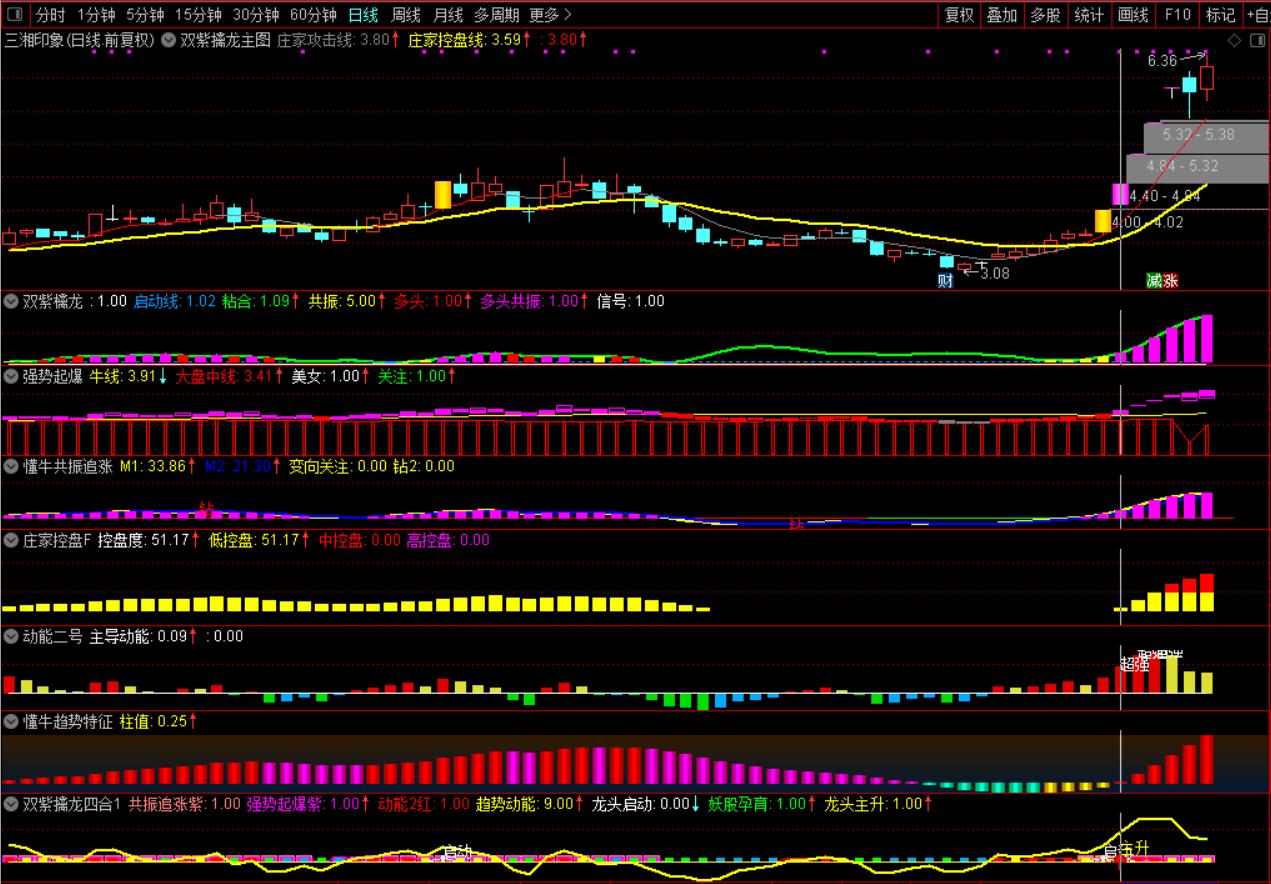The width and height of the screenshot is (1271, 884).
Task: Click the 超强 label in 动能二号 panel
Action: pos(1134,663)
